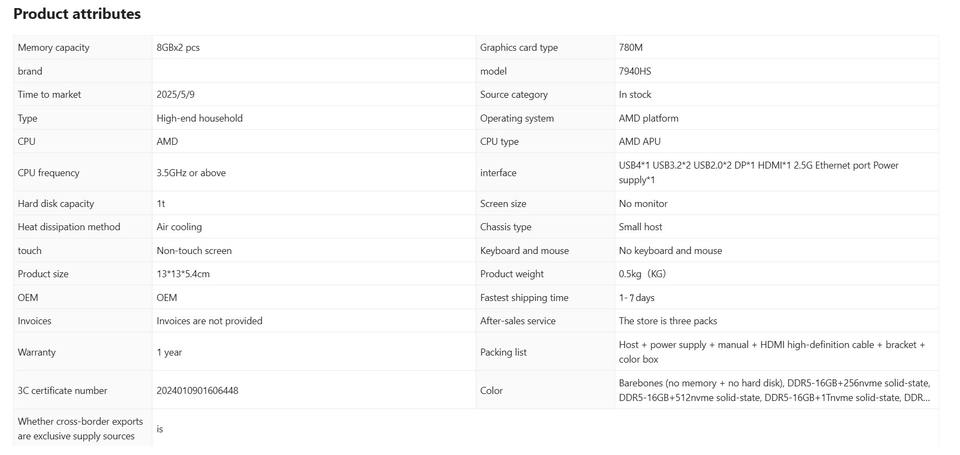Click the 780M graphics card value
This screenshot has width=960, height=455.
[631, 47]
